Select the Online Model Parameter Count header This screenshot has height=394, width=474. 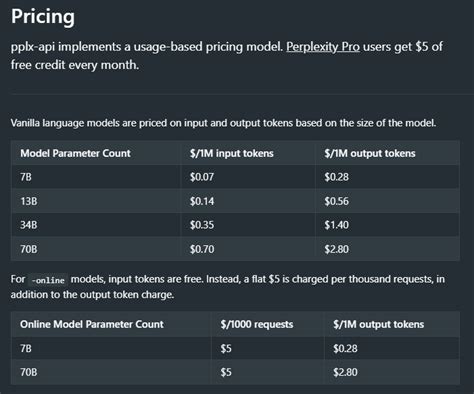point(92,324)
